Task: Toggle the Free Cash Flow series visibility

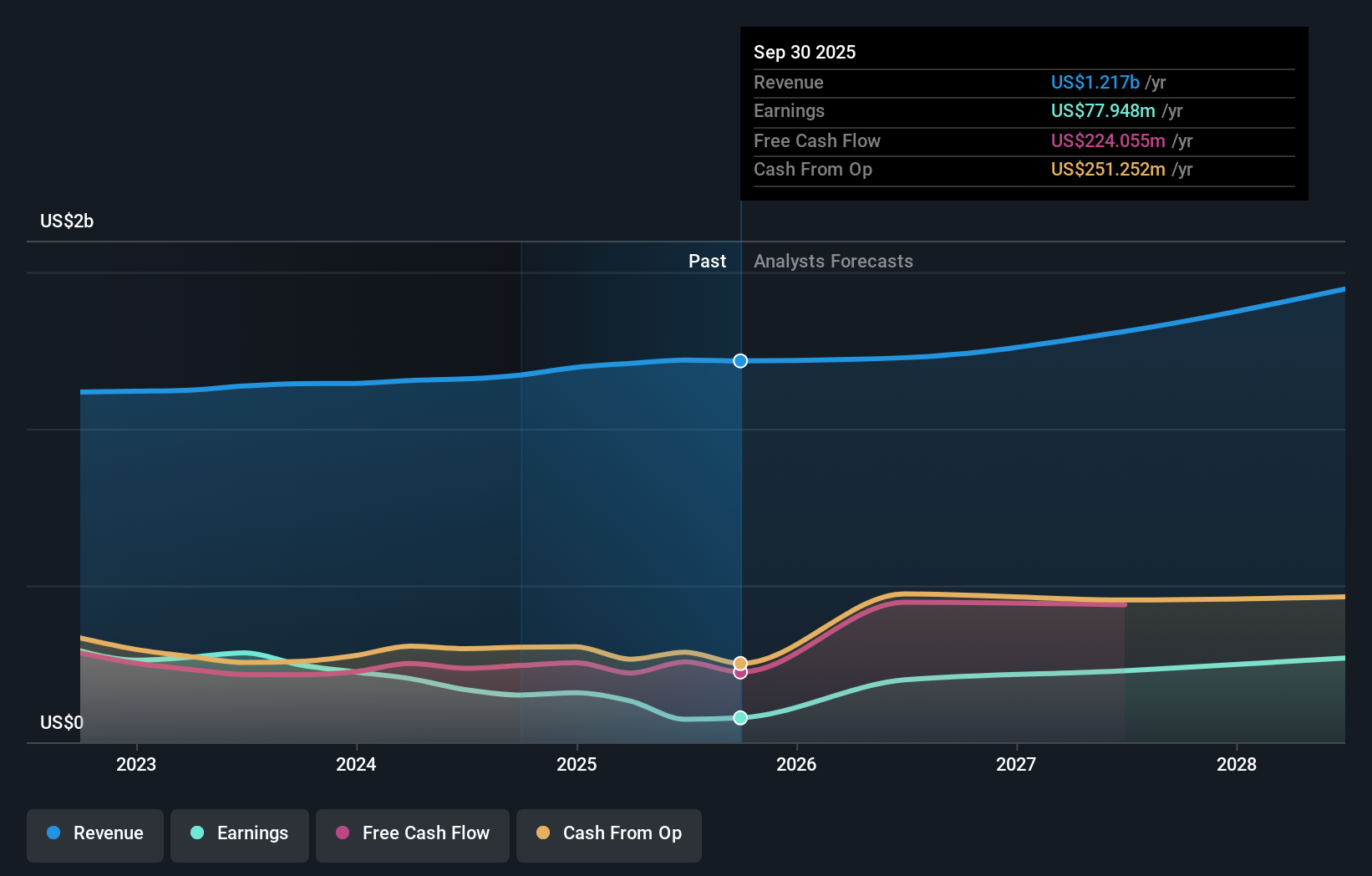Action: coord(412,835)
